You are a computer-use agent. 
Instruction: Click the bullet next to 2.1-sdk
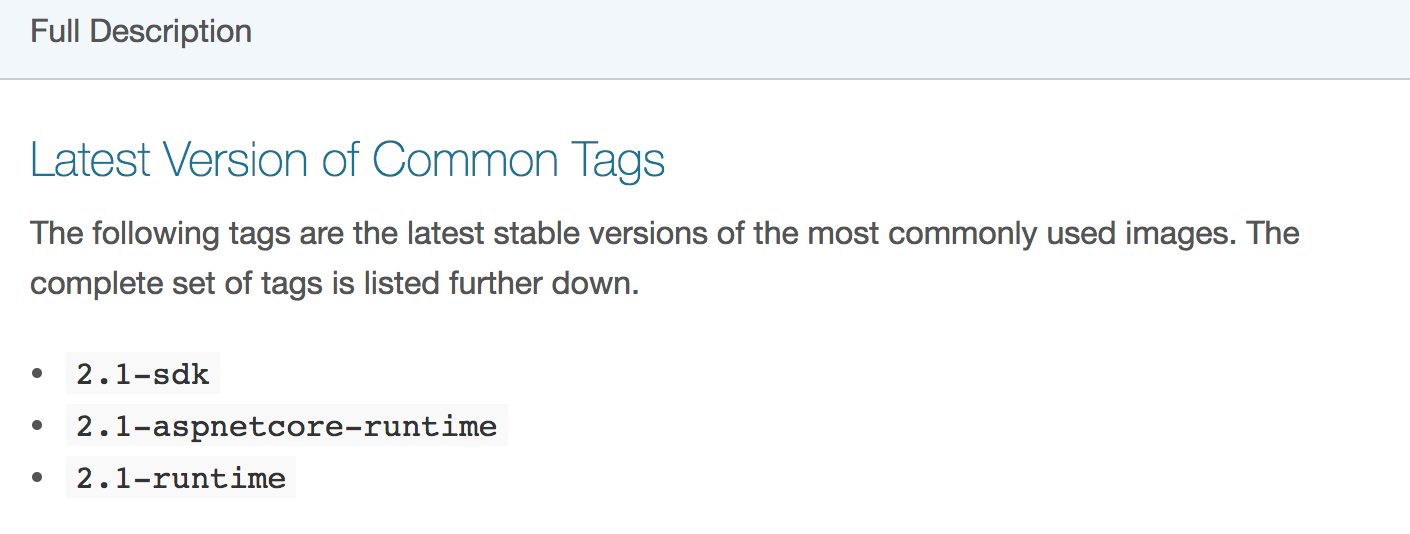pyautogui.click(x=38, y=374)
